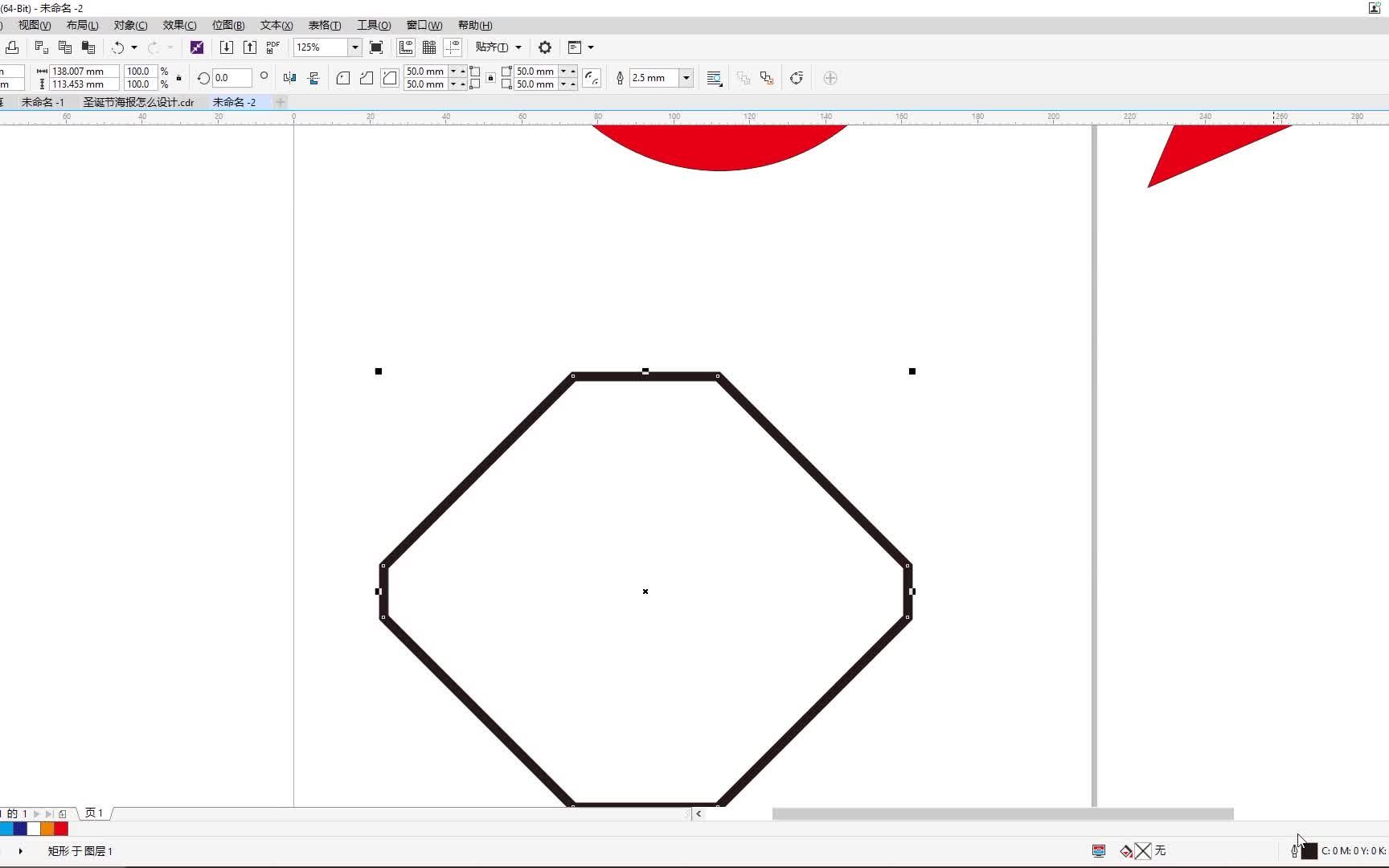
Task: Open the zoom level dropdown at 125%
Action: point(354,47)
